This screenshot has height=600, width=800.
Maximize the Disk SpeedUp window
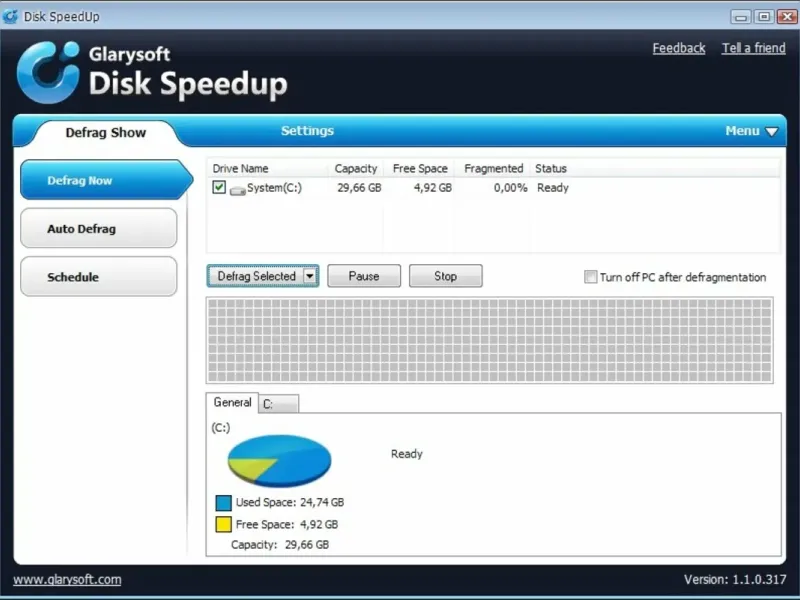(x=764, y=17)
